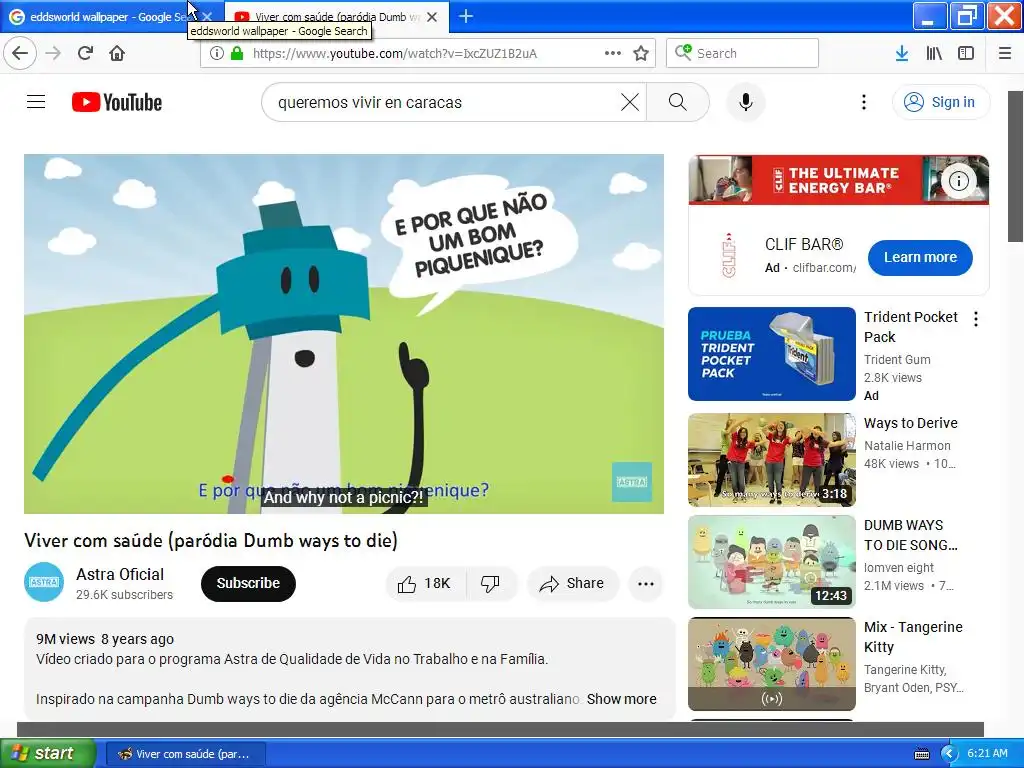Focus the browser Search box

pos(743,53)
